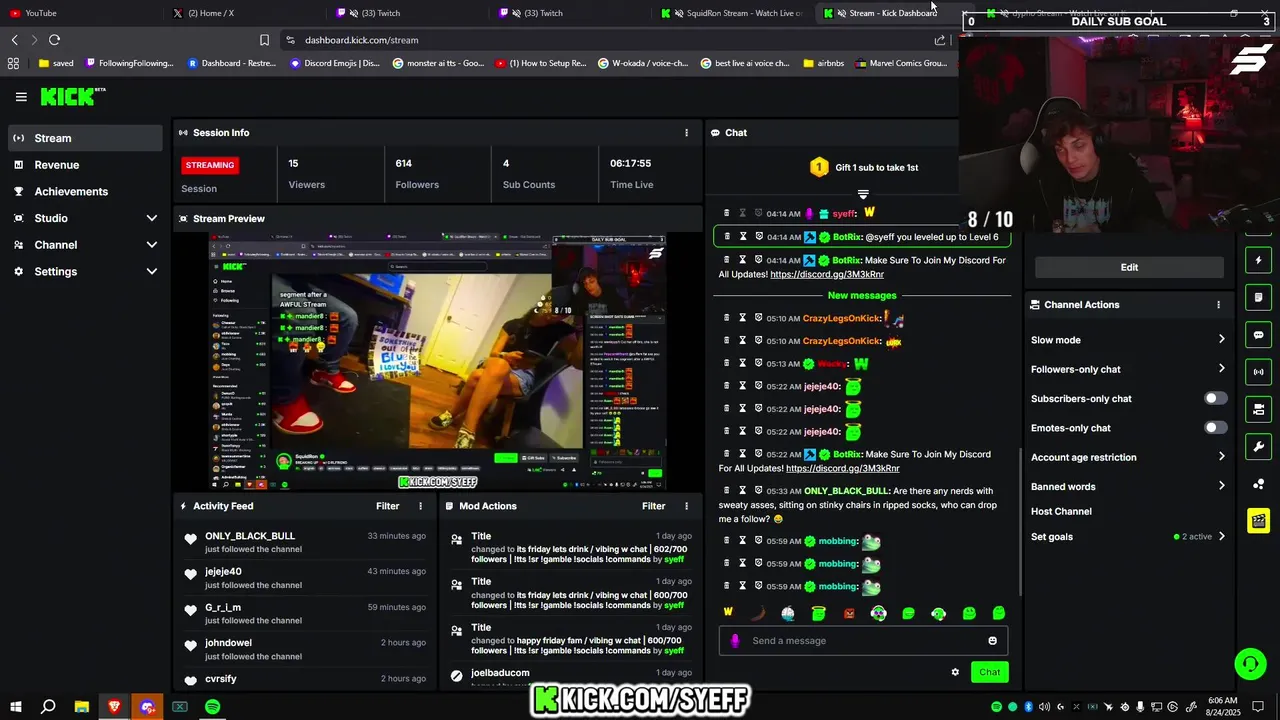Toggle Emotes-only chat switch
The height and width of the screenshot is (720, 1280).
pos(1215,428)
